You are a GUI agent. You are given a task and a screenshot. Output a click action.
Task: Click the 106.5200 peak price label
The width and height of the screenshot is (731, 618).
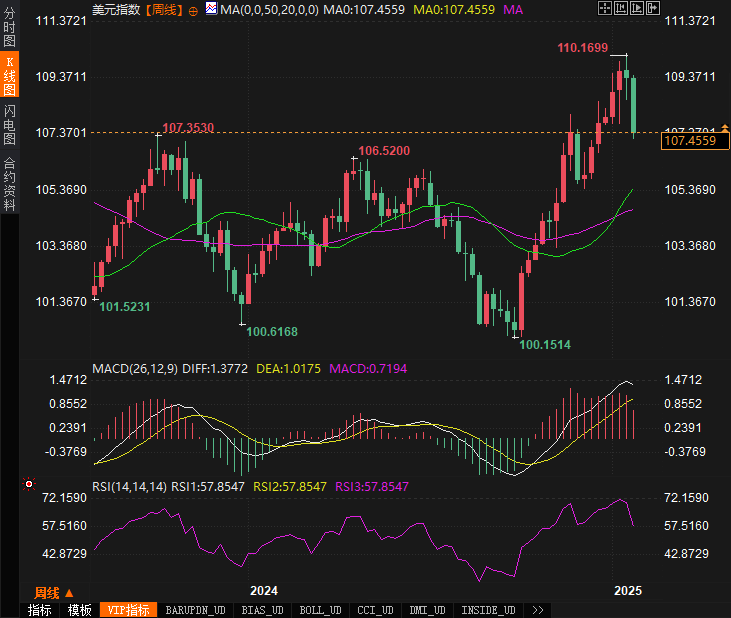pos(384,151)
